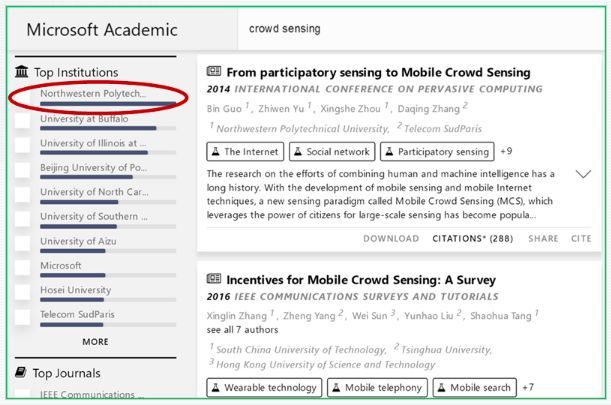Click SHARE on first paper
Screen dimensions: 611x405
point(543,239)
